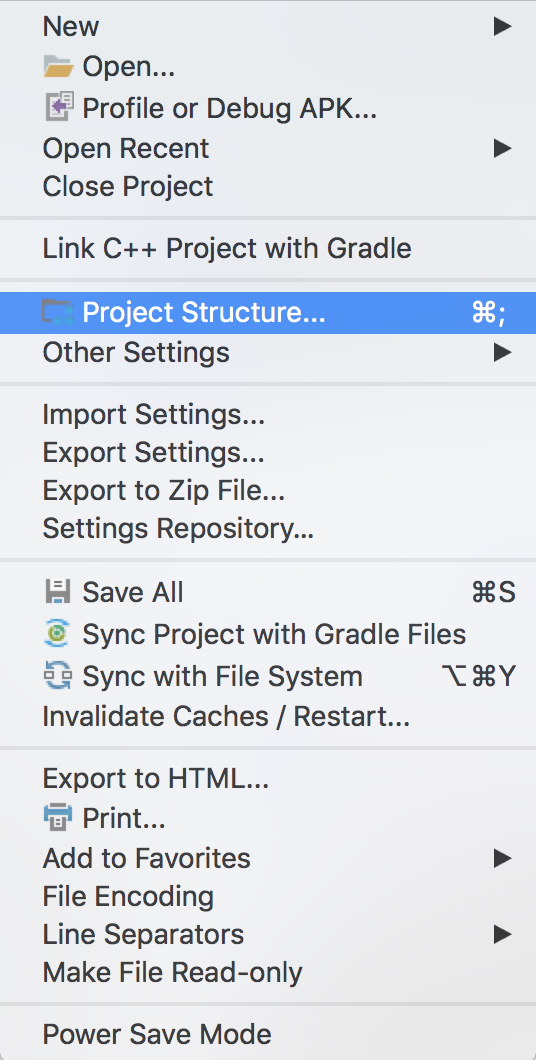The width and height of the screenshot is (536, 1060).
Task: Expand the Other Settings submenu arrow
Action: click(x=502, y=352)
